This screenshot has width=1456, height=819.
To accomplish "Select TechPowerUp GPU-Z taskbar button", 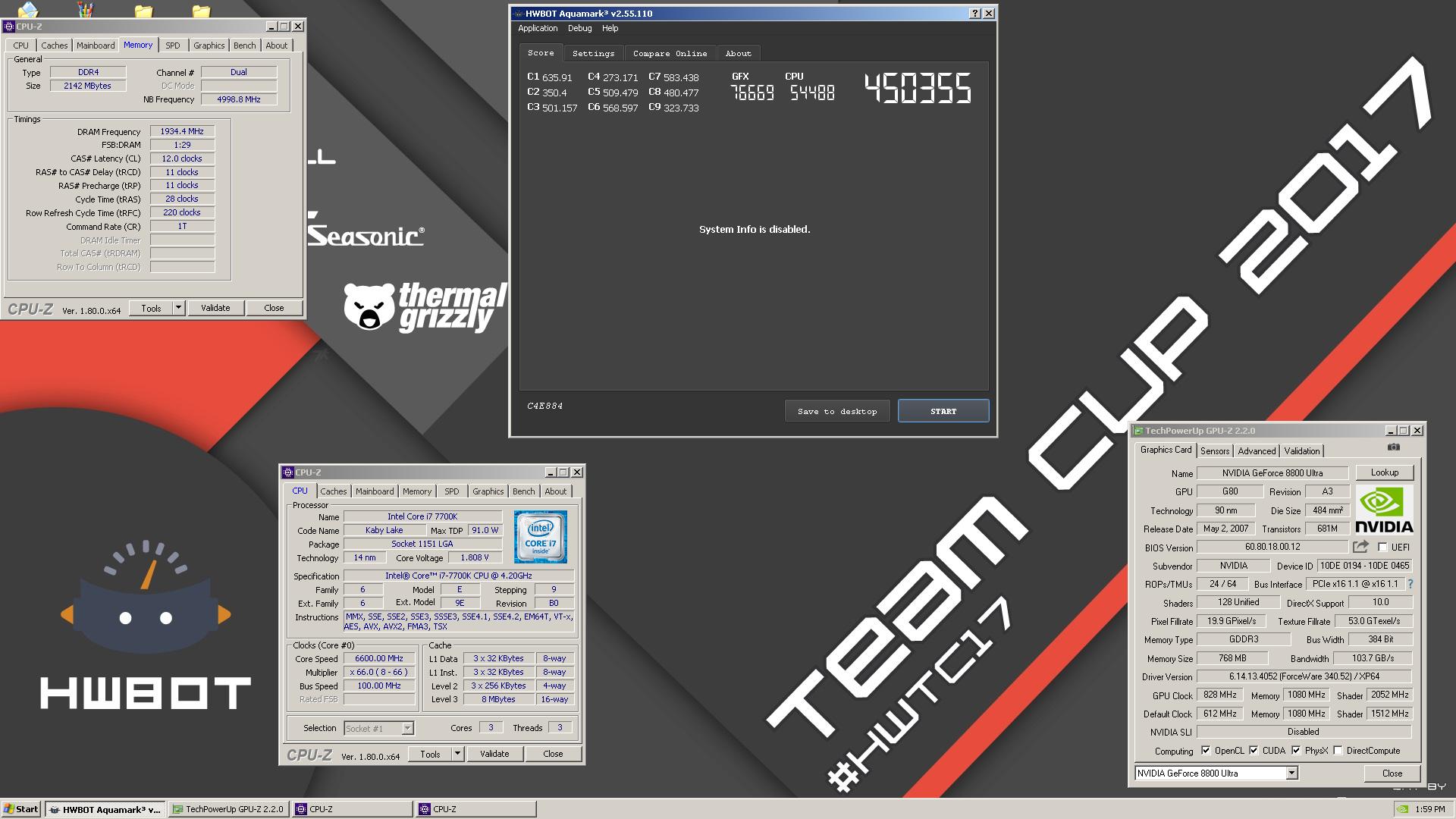I will 228,809.
